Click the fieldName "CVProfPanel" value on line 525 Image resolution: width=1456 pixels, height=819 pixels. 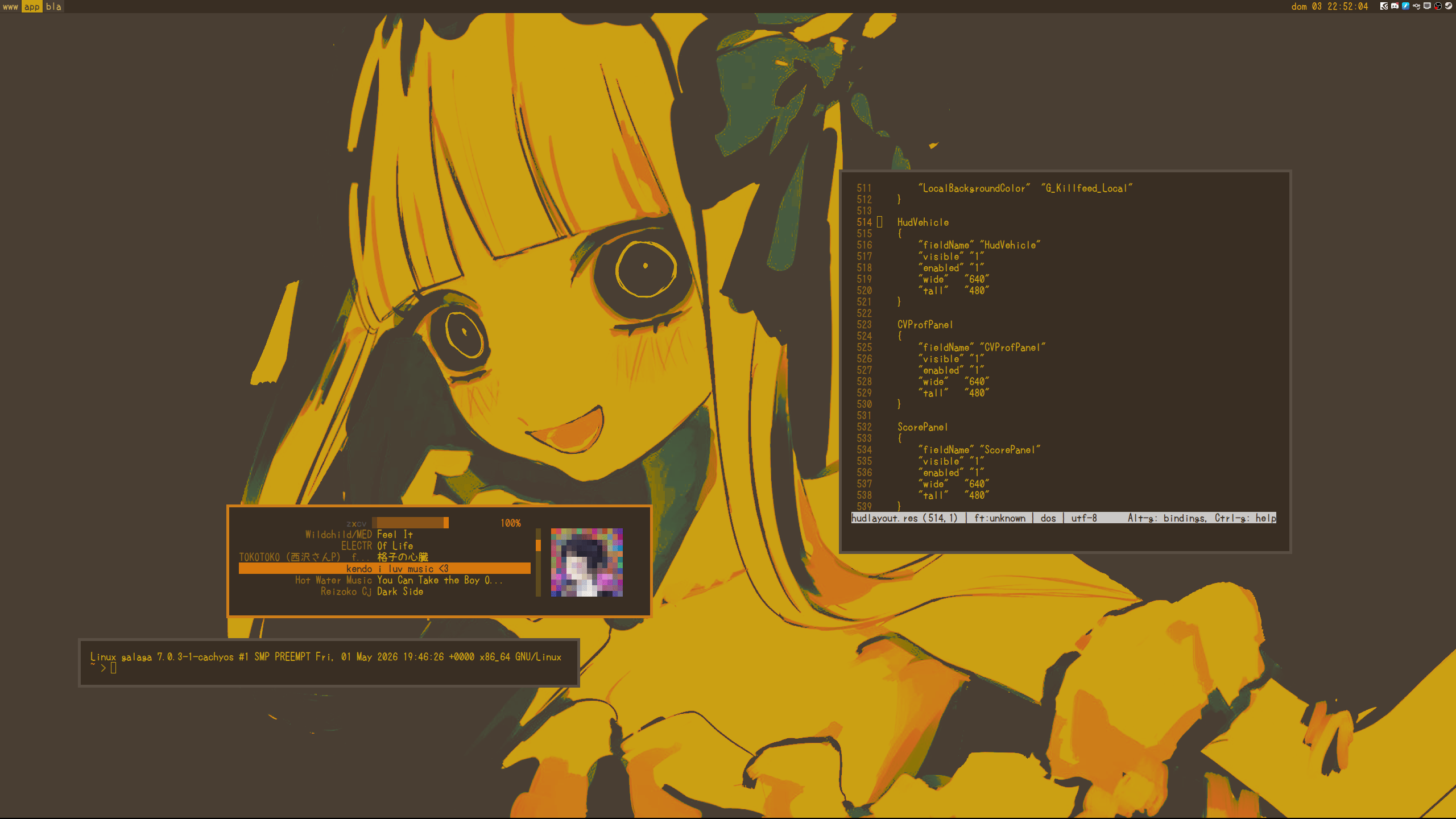(1012, 348)
